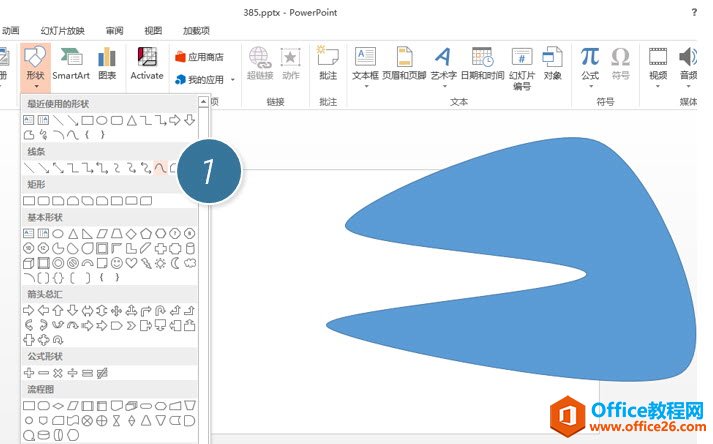Image resolution: width=713 pixels, height=444 pixels.
Task: Switch to the 幻灯片放映 tab
Action: click(62, 31)
